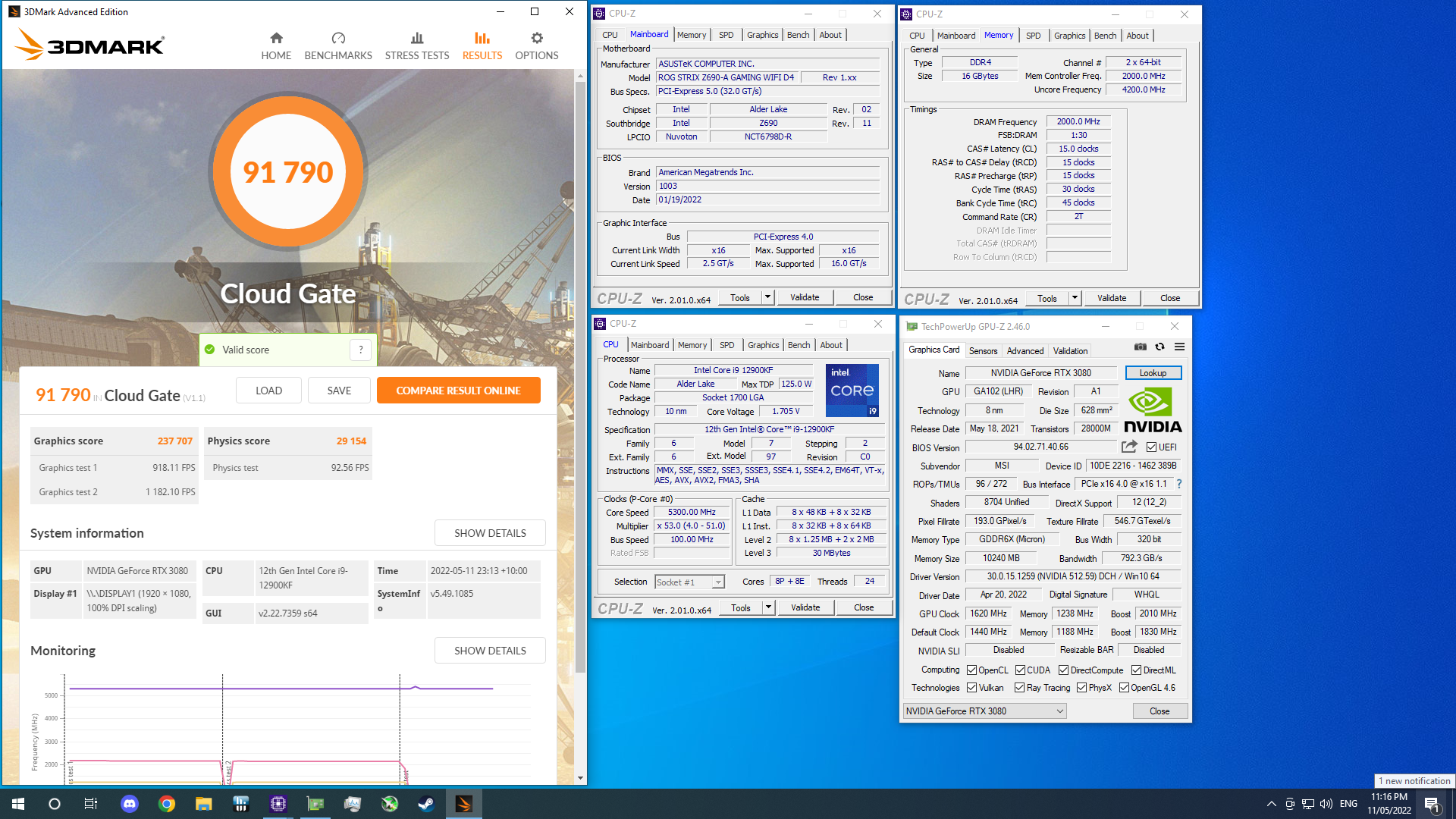Click SHOW DETAILS for Monitoring
Screen dimensions: 1456x819
[490, 651]
